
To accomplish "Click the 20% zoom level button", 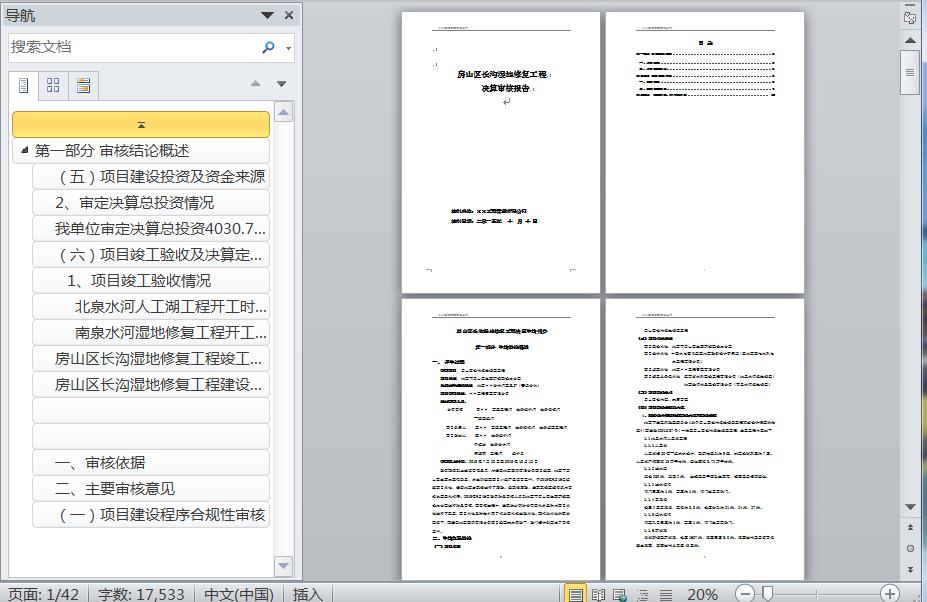I will (702, 594).
